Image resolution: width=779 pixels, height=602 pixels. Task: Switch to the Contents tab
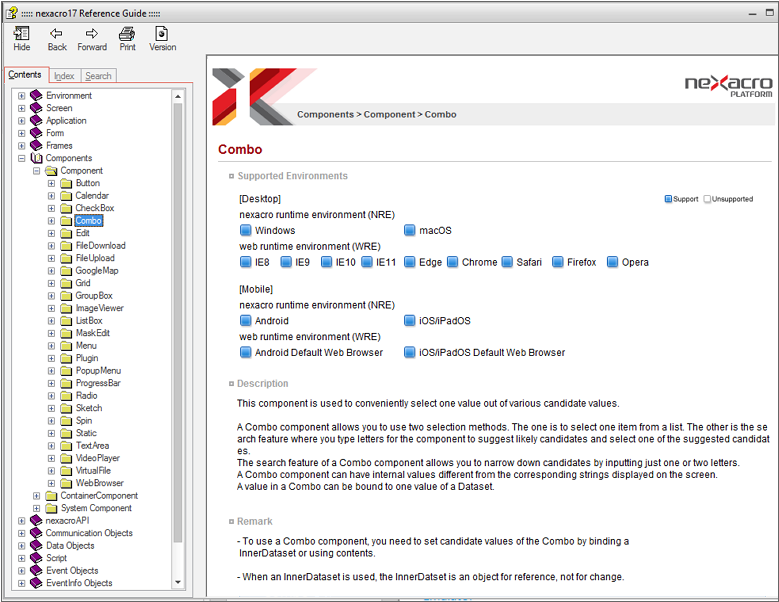click(x=25, y=75)
